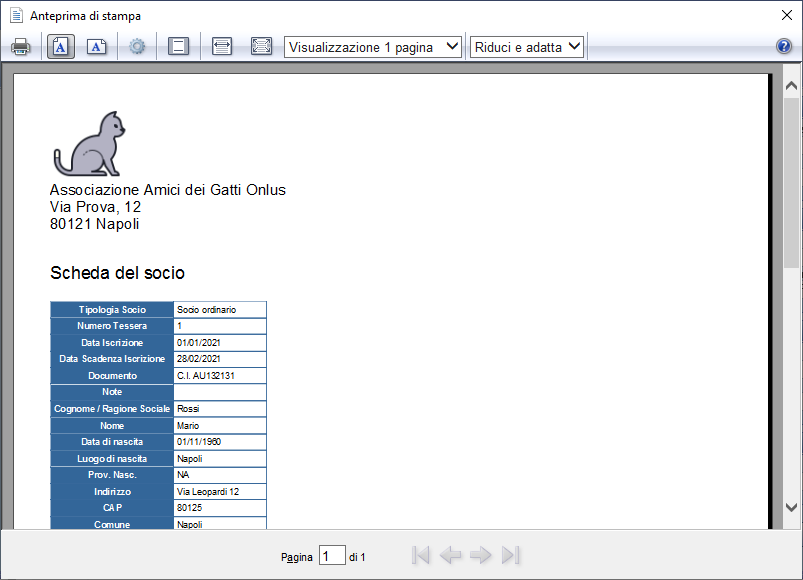
Task: Click the Pagina number input field
Action: tap(332, 555)
